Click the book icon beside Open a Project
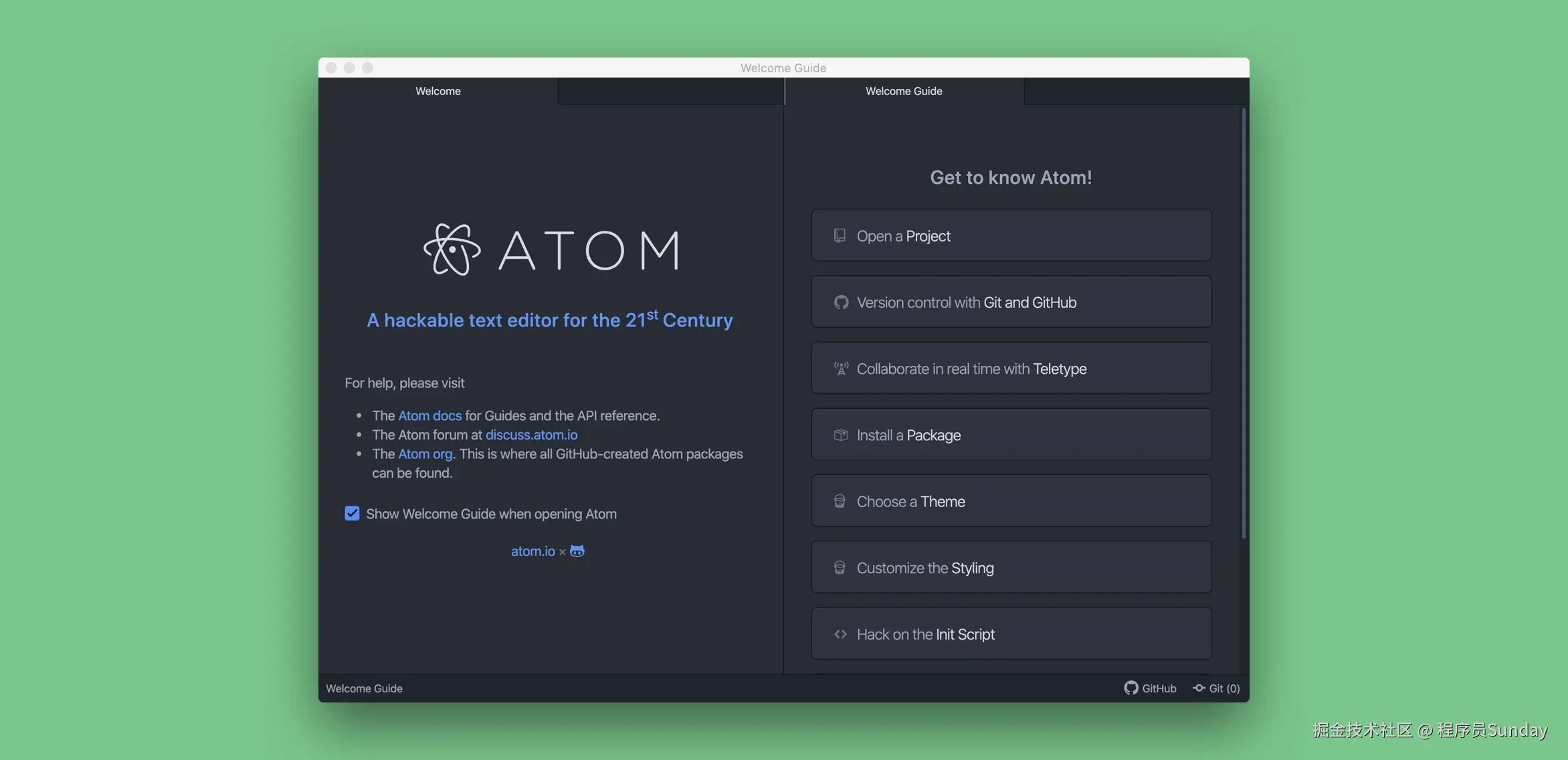 click(840, 235)
